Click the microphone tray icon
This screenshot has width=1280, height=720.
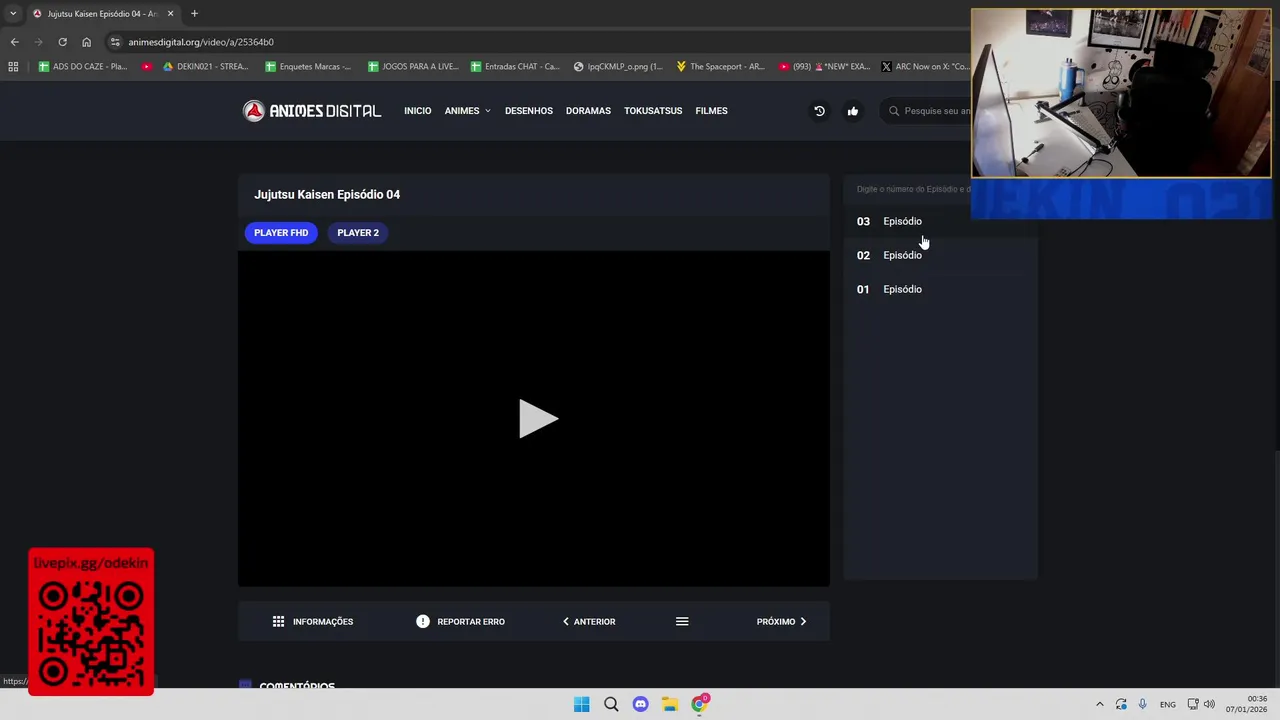1143,704
